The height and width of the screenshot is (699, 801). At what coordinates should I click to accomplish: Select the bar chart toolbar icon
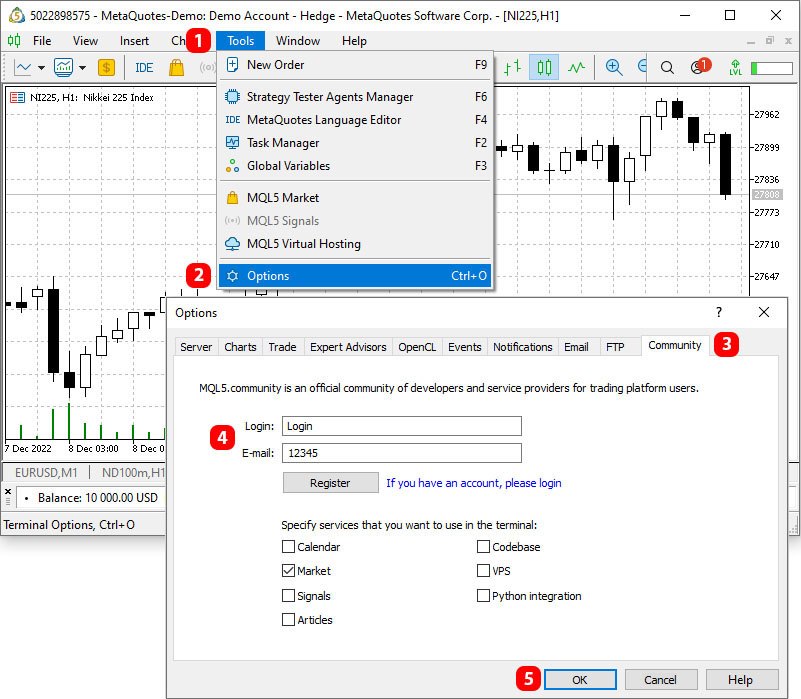[x=512, y=67]
